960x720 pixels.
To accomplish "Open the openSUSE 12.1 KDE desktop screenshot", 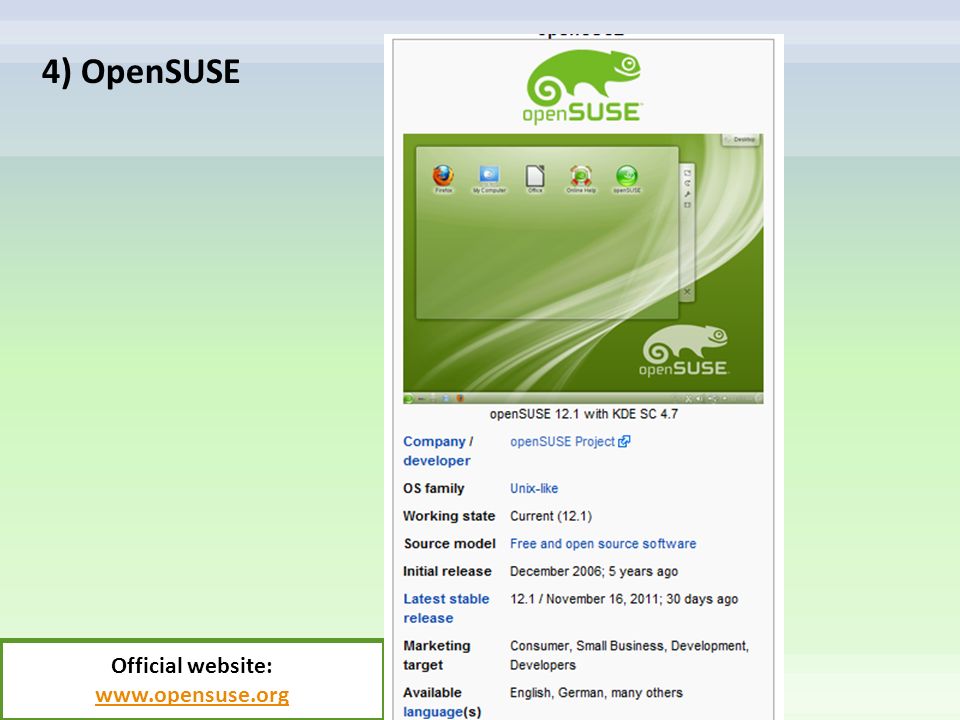I will coord(583,268).
